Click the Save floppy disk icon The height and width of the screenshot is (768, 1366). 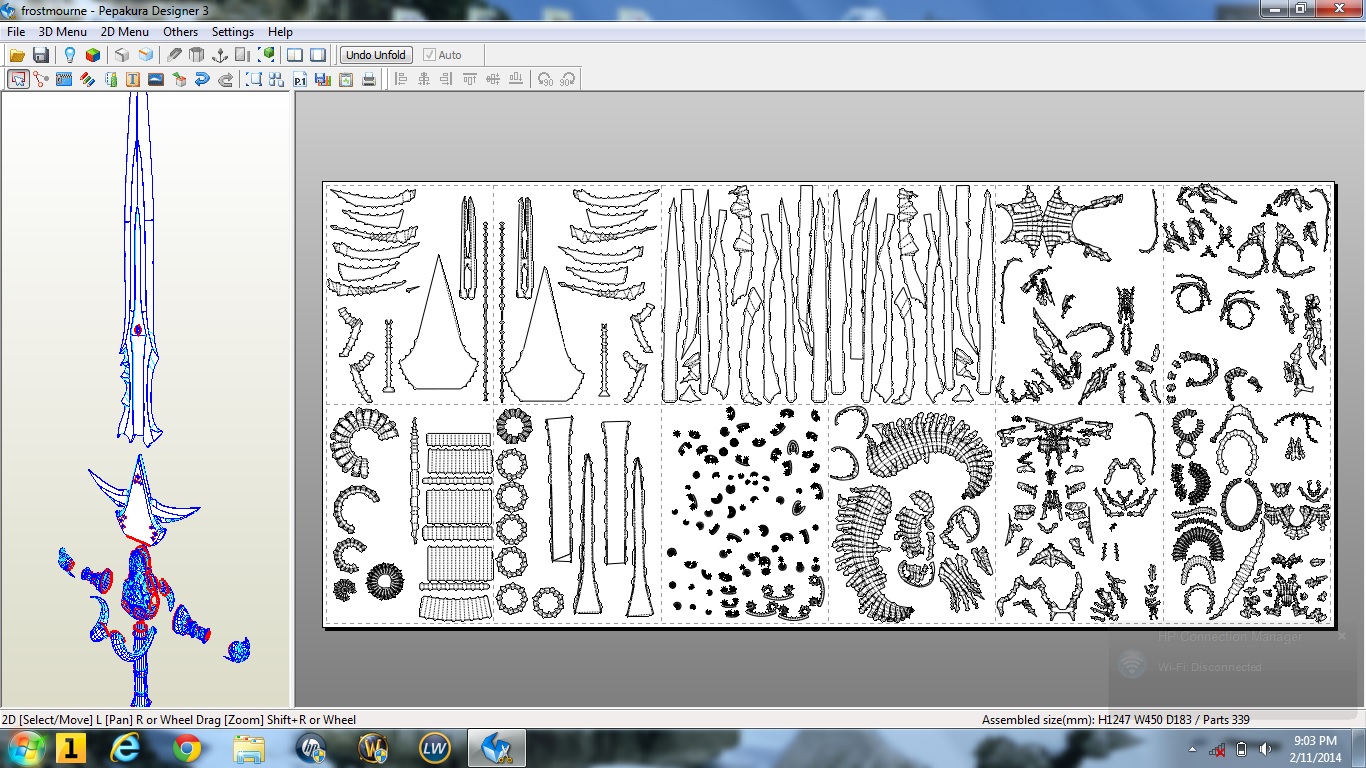click(x=41, y=55)
